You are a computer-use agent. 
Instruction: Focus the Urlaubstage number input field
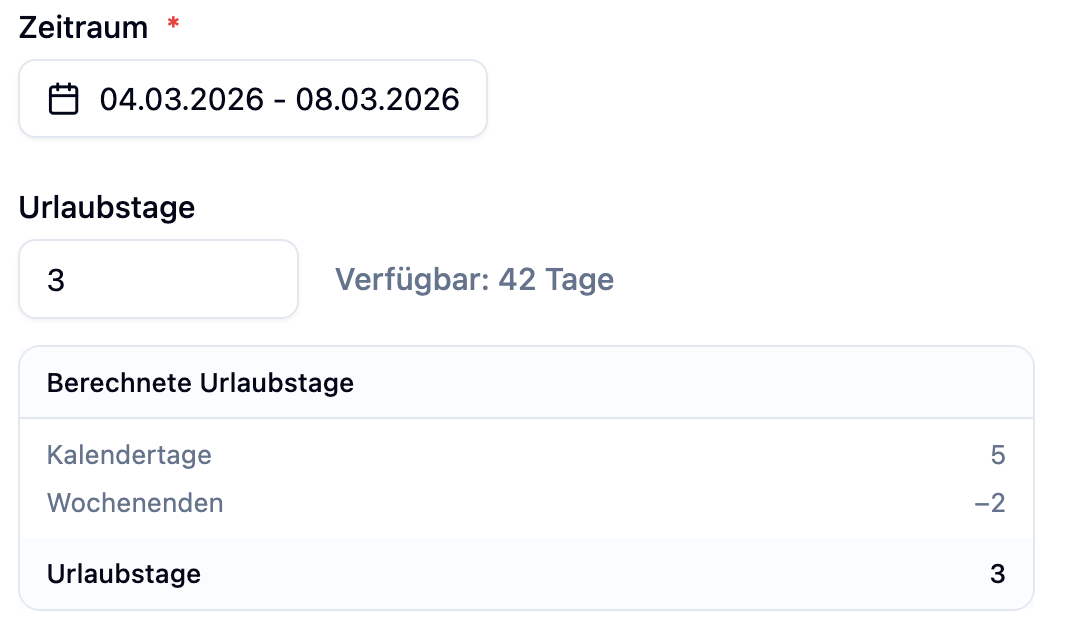(158, 280)
